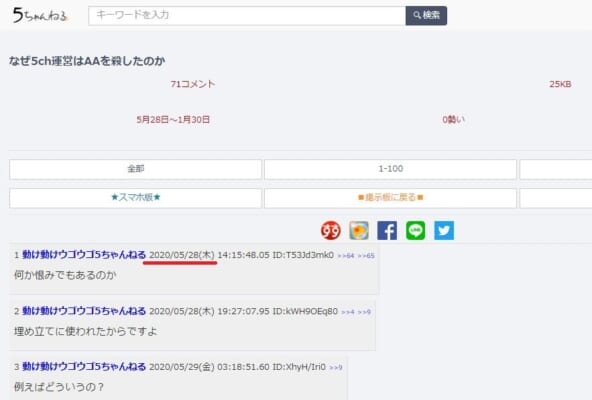
Task: Click ID:XhyH/Iri0 on post 3
Action: coord(299,367)
